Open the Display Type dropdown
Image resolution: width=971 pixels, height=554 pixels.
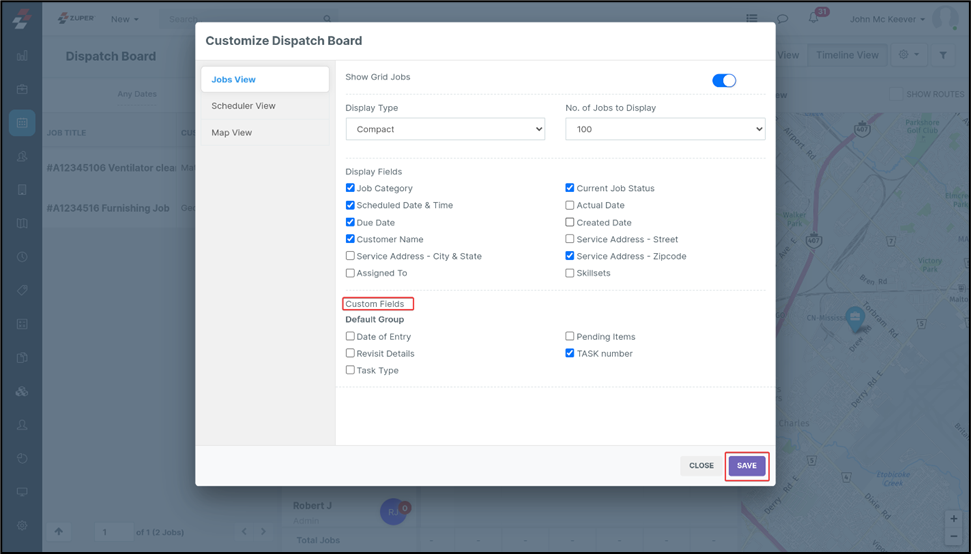pos(445,129)
